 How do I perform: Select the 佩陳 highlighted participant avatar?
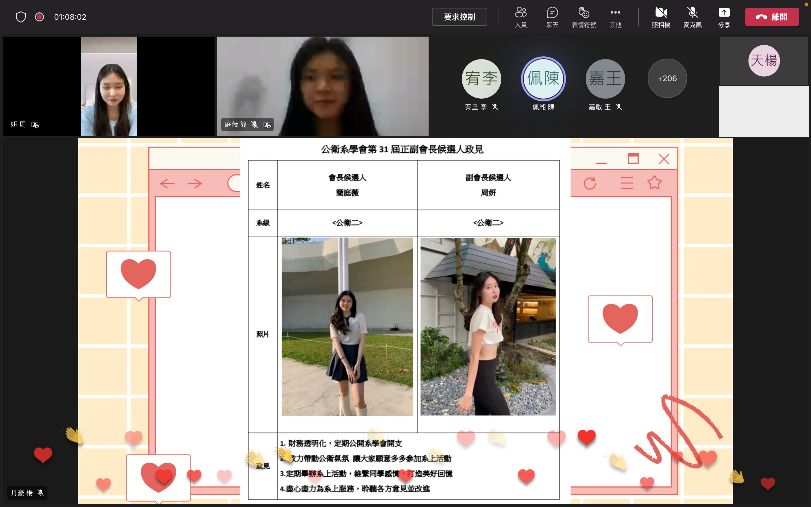click(543, 78)
